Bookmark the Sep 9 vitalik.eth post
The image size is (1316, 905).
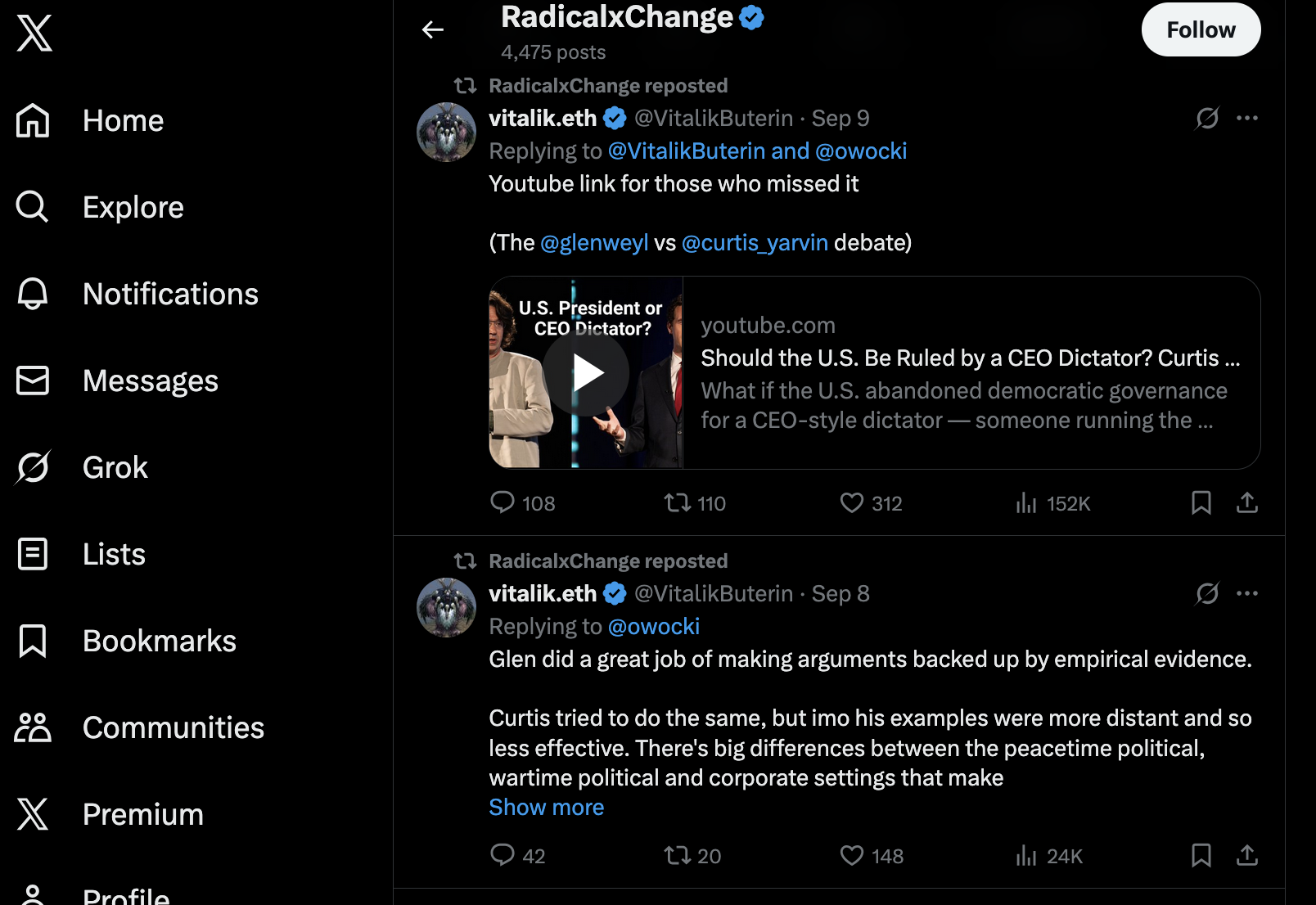point(1201,502)
